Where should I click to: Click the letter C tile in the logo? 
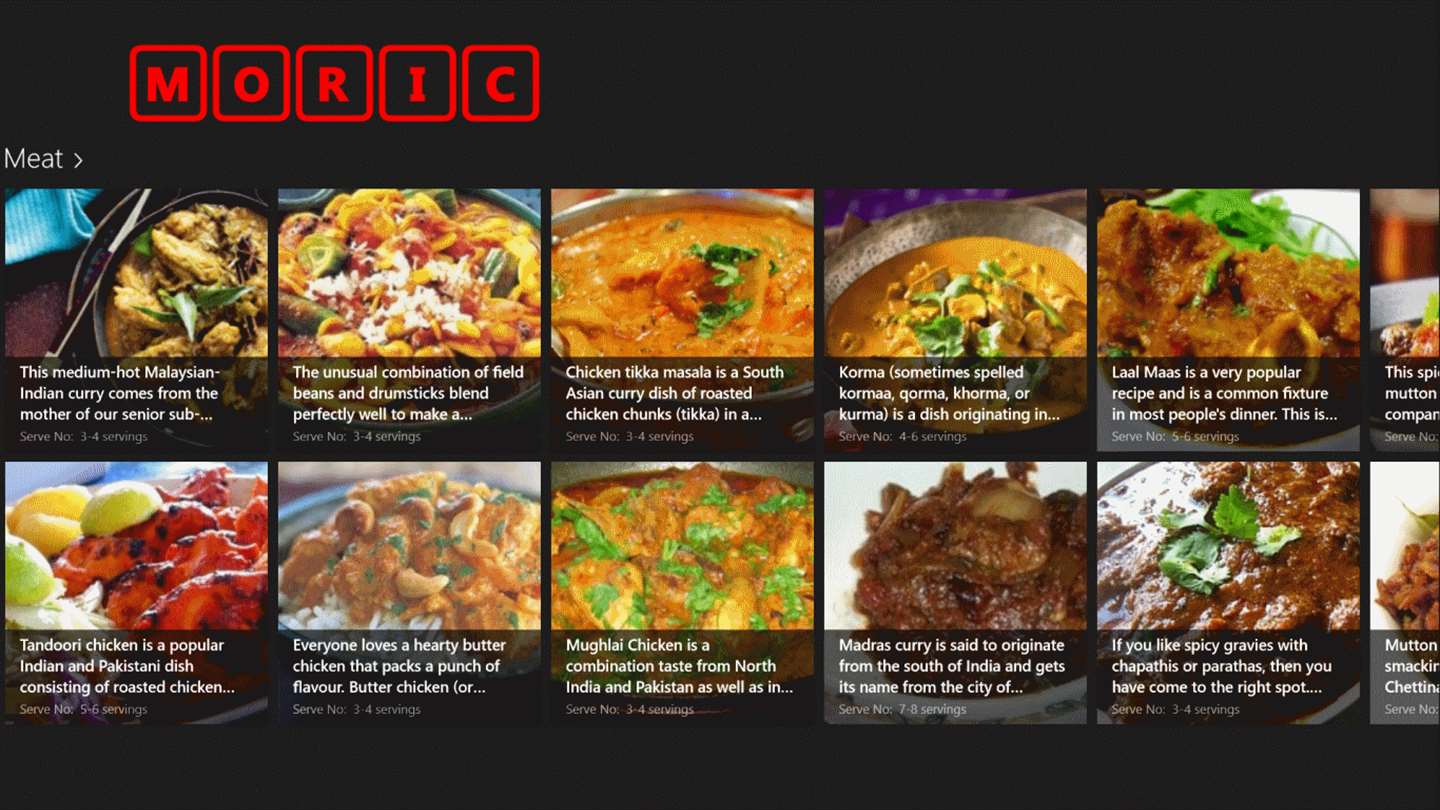pos(500,83)
